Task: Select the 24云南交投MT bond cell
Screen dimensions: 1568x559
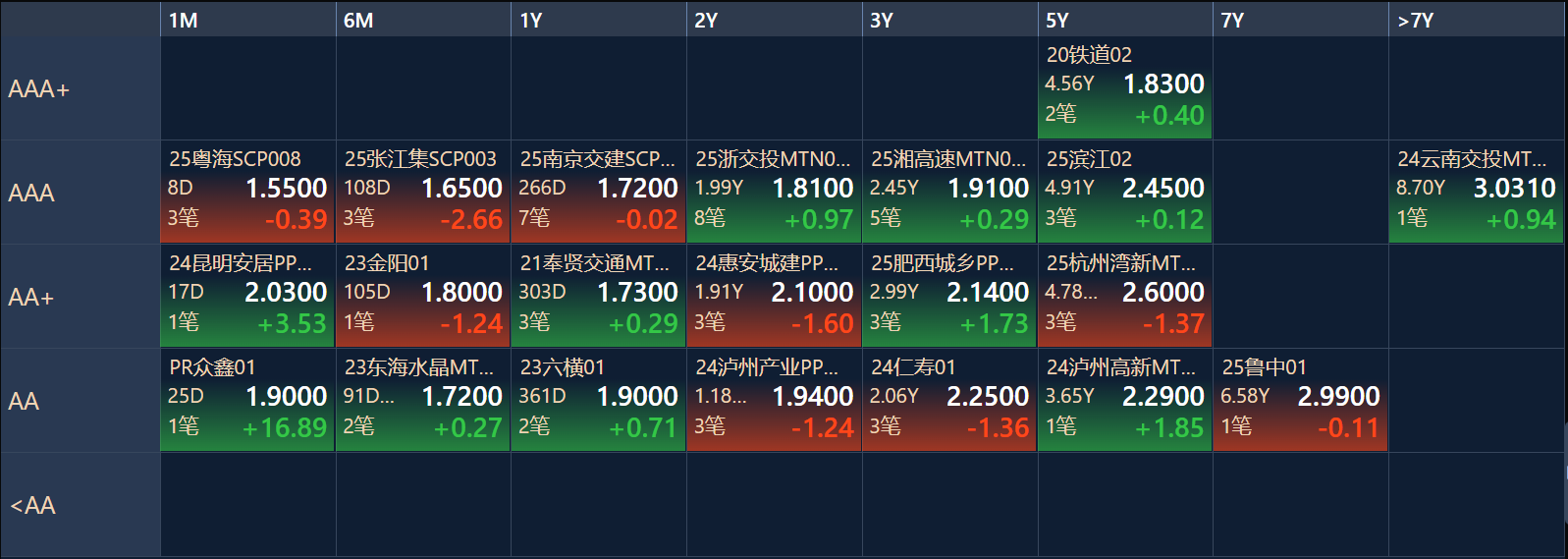Action: [x=1476, y=193]
